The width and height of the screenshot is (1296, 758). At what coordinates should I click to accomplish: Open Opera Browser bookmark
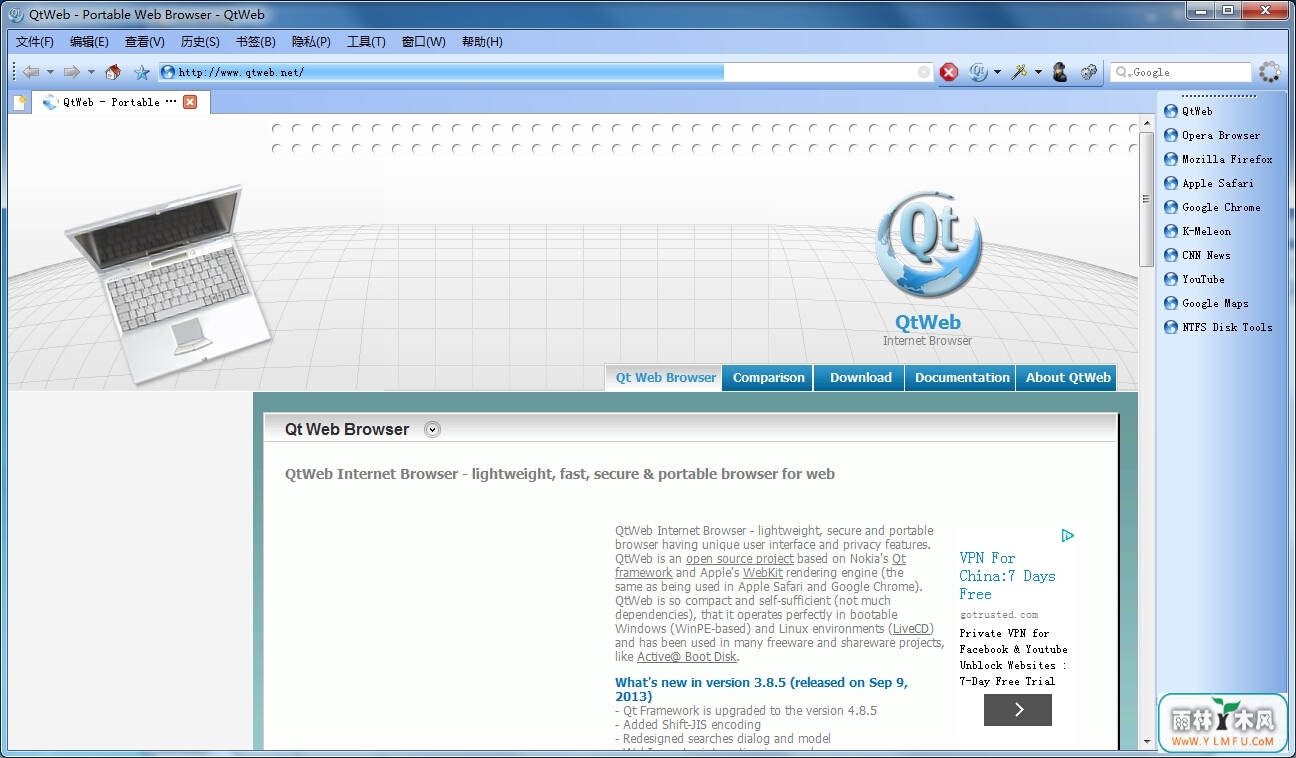pyautogui.click(x=1212, y=135)
